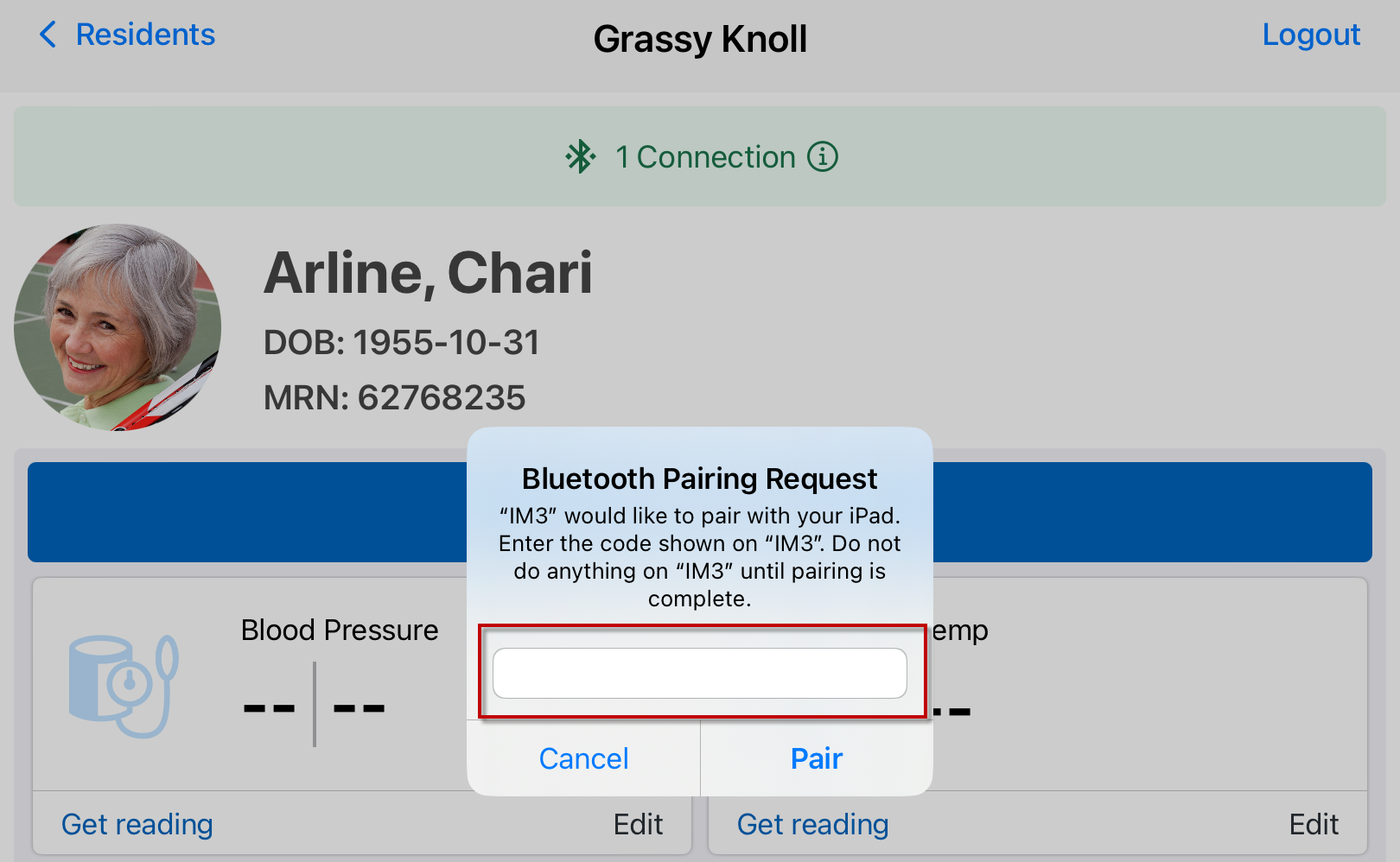Click the Grassy Knoll title

coord(700,38)
